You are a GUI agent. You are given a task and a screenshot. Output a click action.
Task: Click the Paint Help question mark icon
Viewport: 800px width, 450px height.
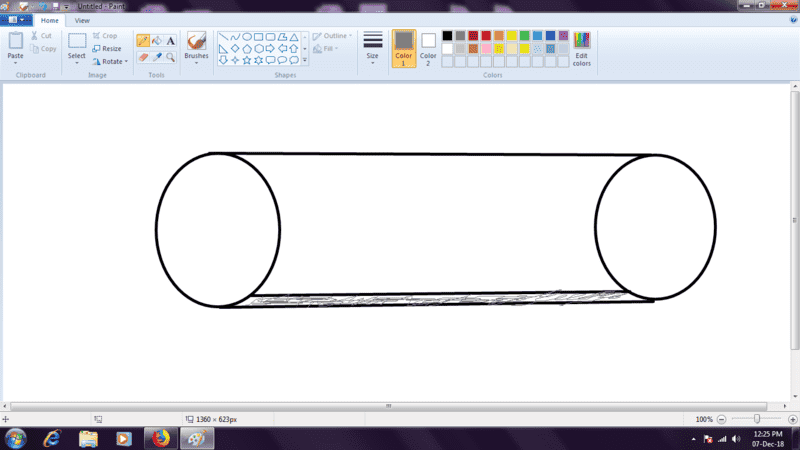click(792, 20)
